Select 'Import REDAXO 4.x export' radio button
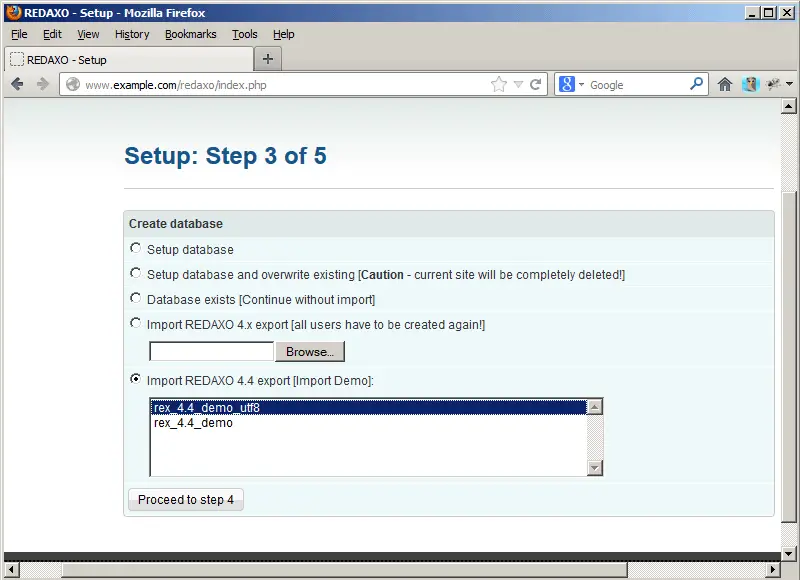800x580 pixels. pyautogui.click(x=136, y=323)
